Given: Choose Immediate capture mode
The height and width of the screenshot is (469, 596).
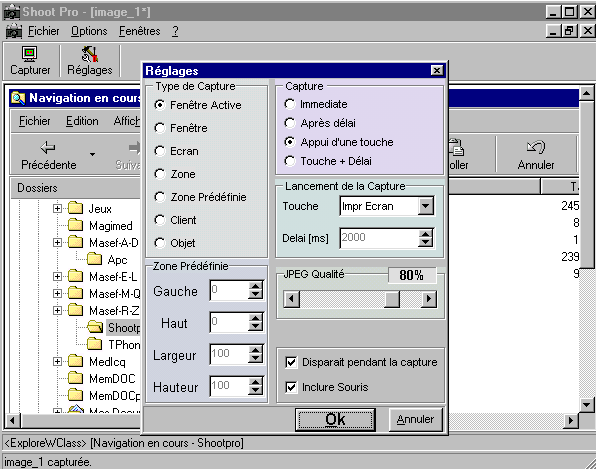Looking at the screenshot, I should (290, 104).
